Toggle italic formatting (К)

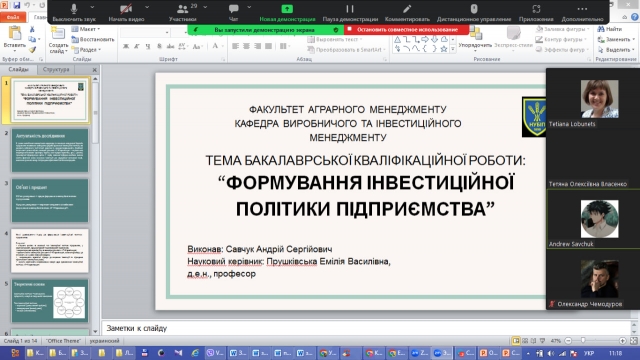(x=137, y=46)
